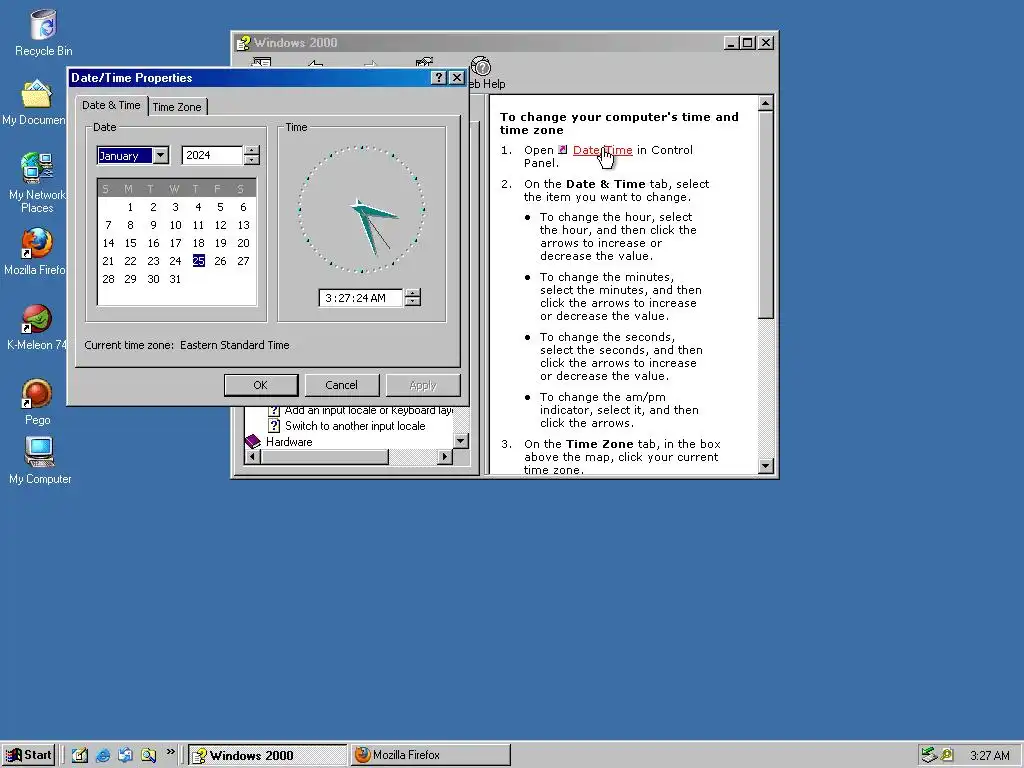The height and width of the screenshot is (768, 1024).
Task: Select highlighted day 25 in calendar
Action: [199, 261]
